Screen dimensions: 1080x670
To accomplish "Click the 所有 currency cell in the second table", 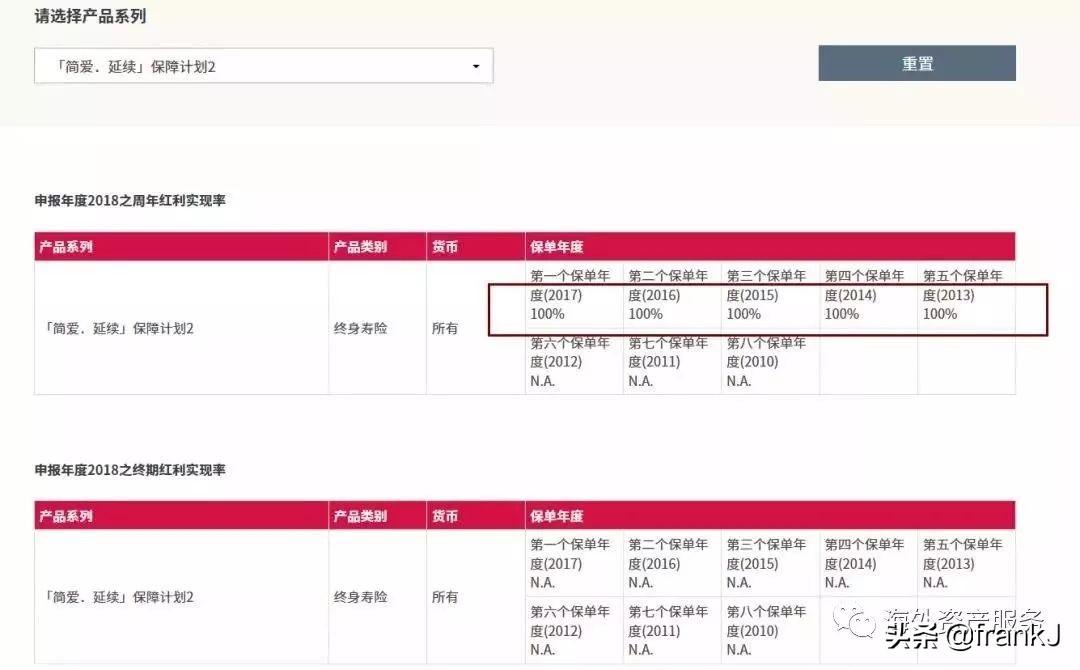I will 444,597.
